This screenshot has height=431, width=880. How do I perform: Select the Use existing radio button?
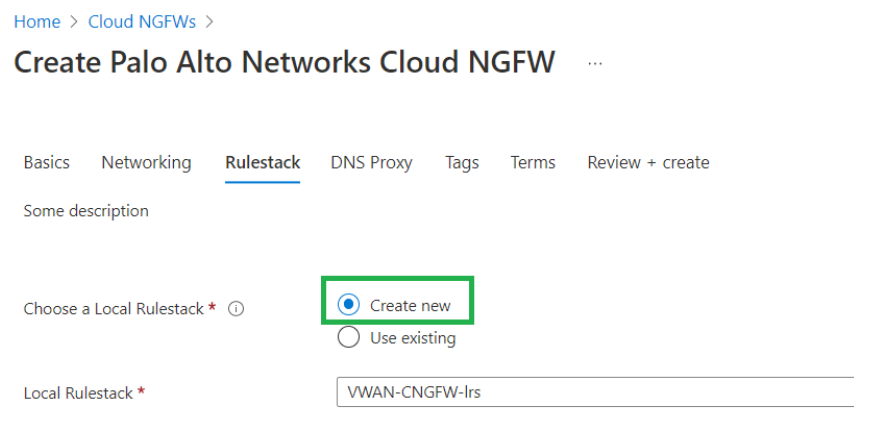coord(349,338)
